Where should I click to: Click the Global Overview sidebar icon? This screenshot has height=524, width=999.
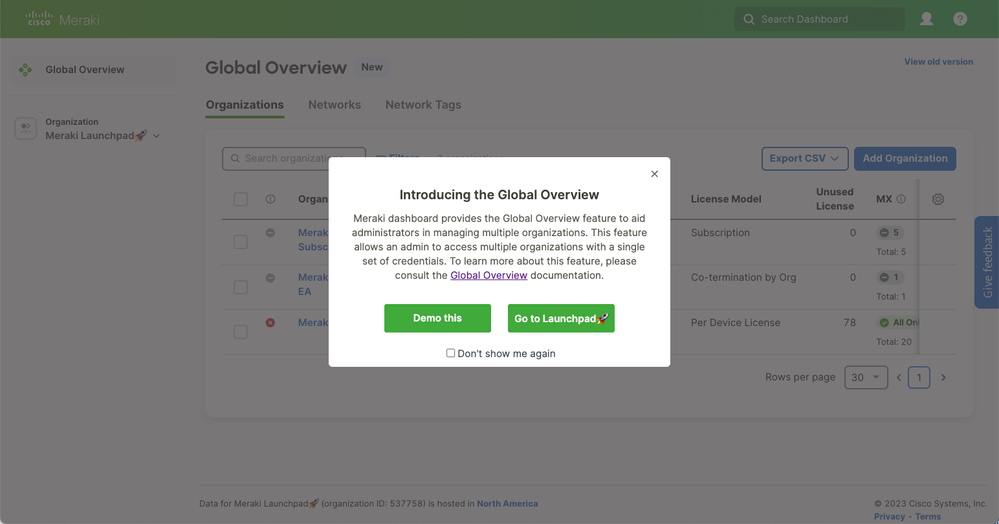coord(25,69)
